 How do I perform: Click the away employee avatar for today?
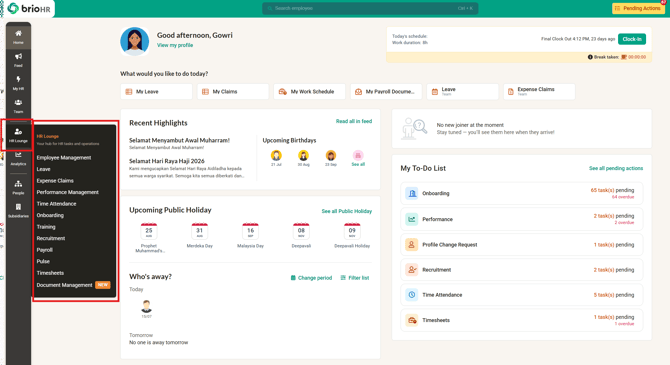point(147,306)
